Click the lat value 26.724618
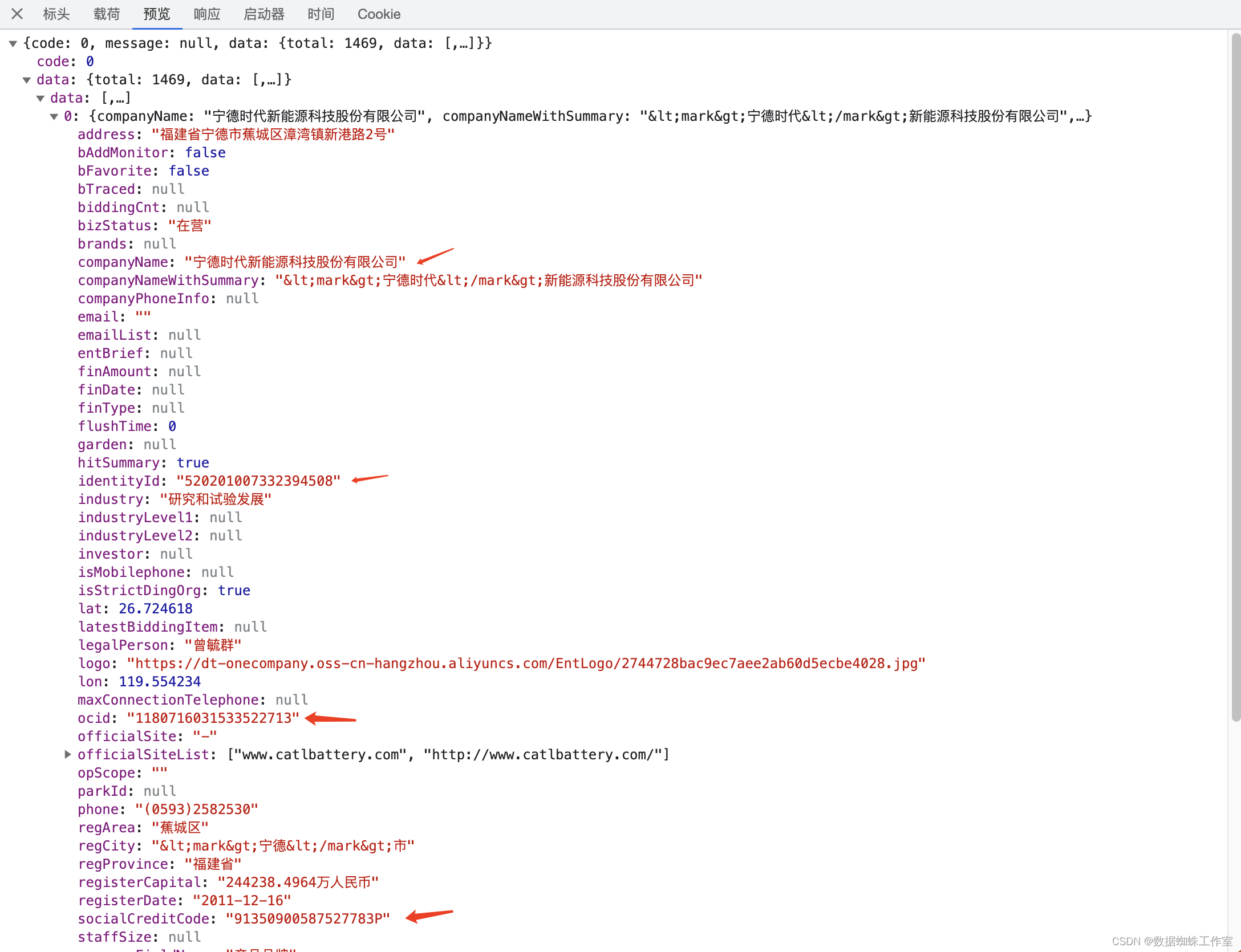1241x952 pixels. tap(156, 609)
